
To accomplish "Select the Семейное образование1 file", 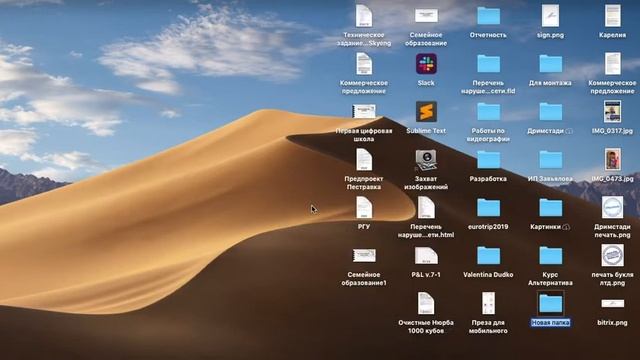I will pyautogui.click(x=364, y=256).
